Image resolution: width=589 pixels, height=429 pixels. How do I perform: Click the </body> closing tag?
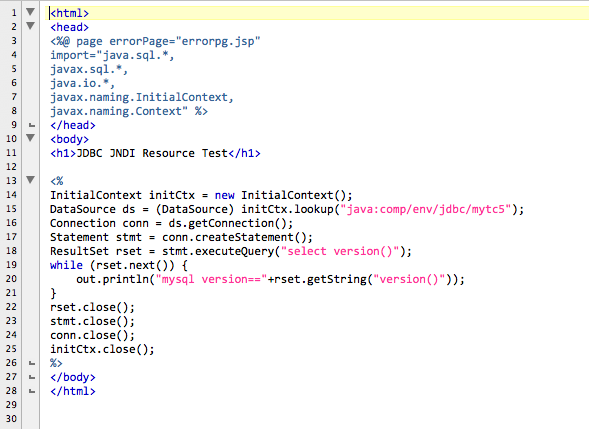pyautogui.click(x=73, y=377)
